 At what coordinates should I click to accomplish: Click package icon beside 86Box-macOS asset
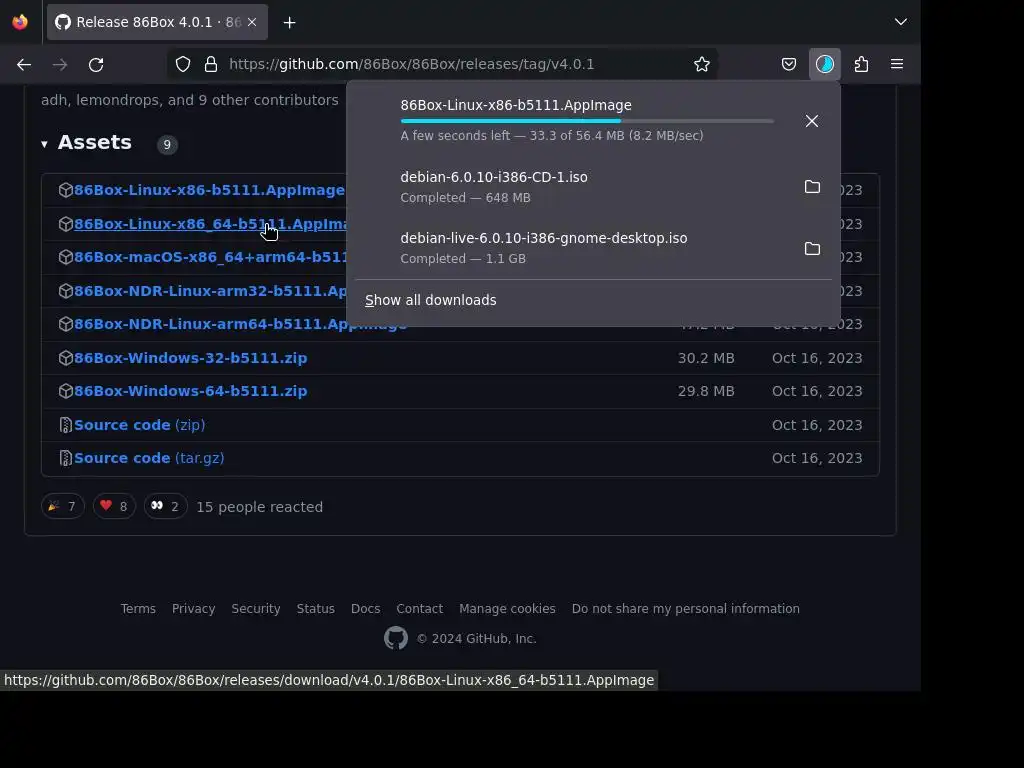(65, 257)
